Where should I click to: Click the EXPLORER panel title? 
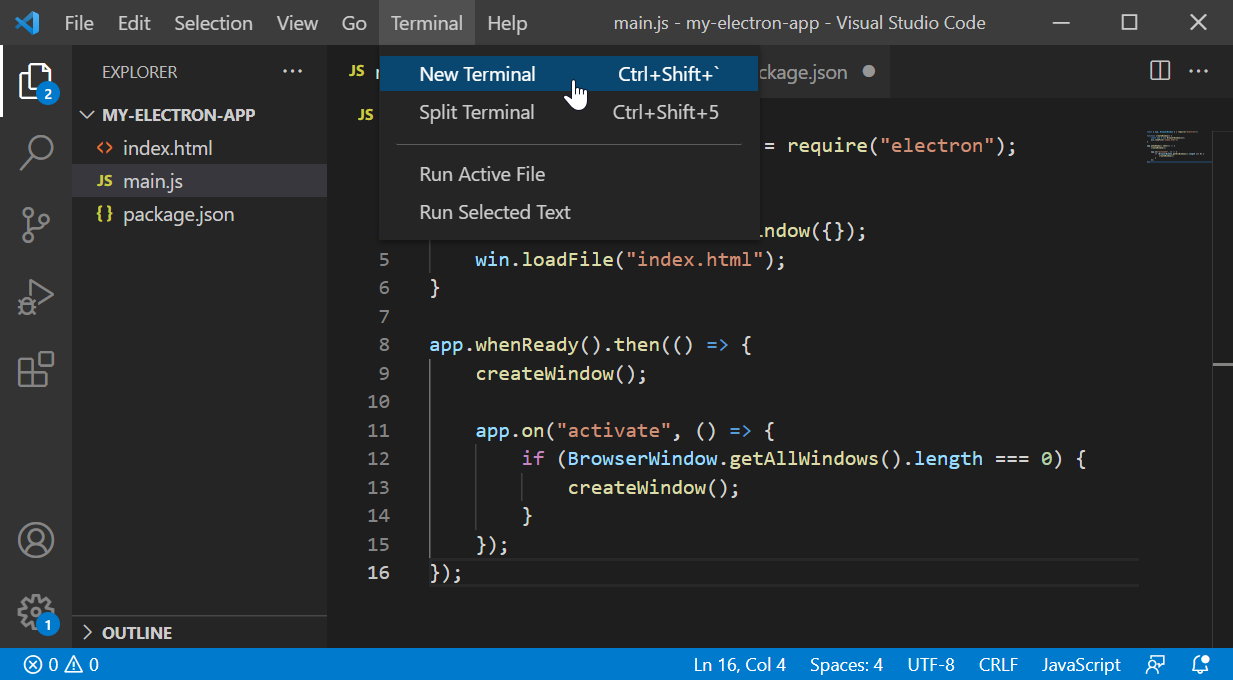139,72
